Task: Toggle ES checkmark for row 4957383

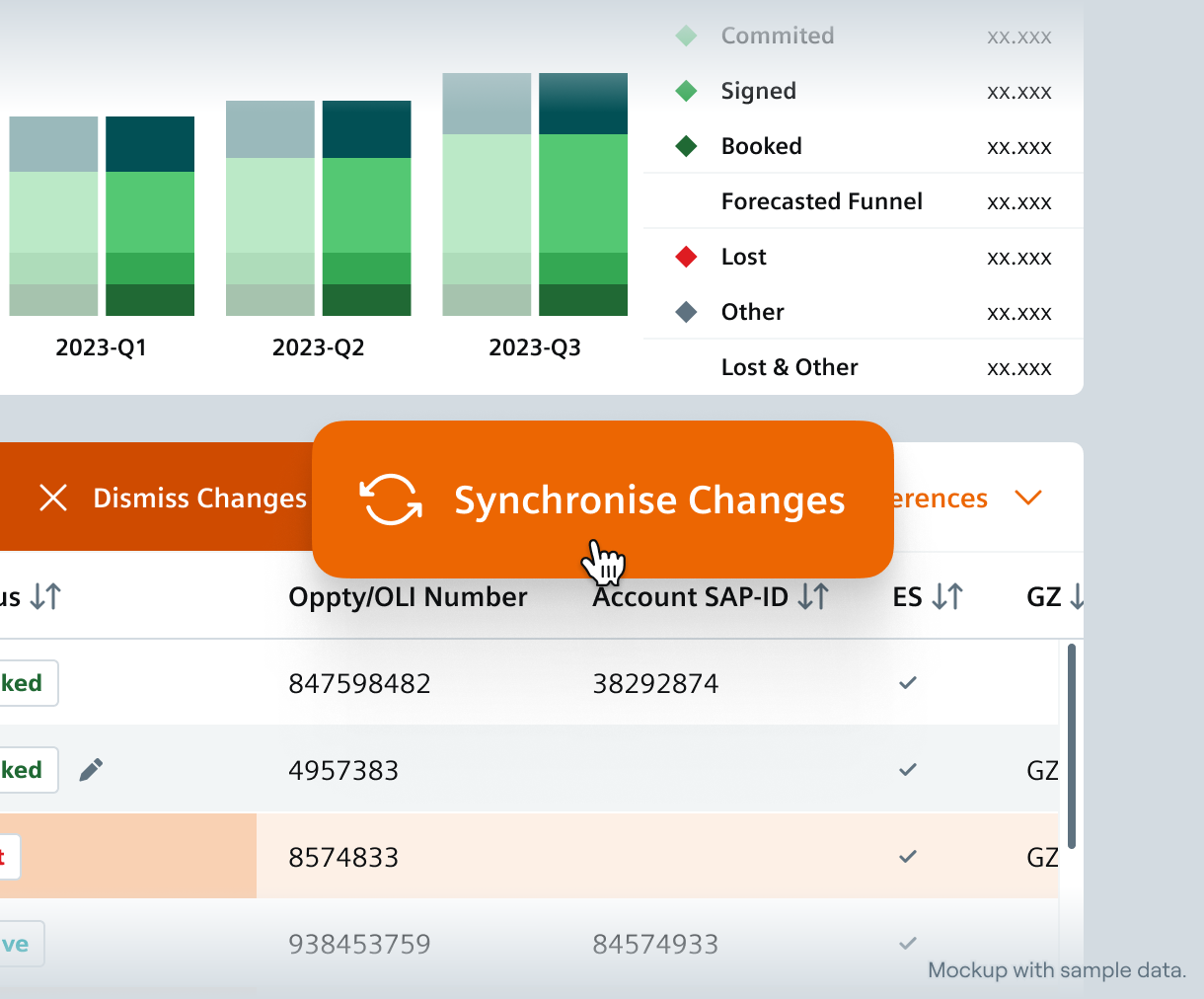Action: [908, 770]
